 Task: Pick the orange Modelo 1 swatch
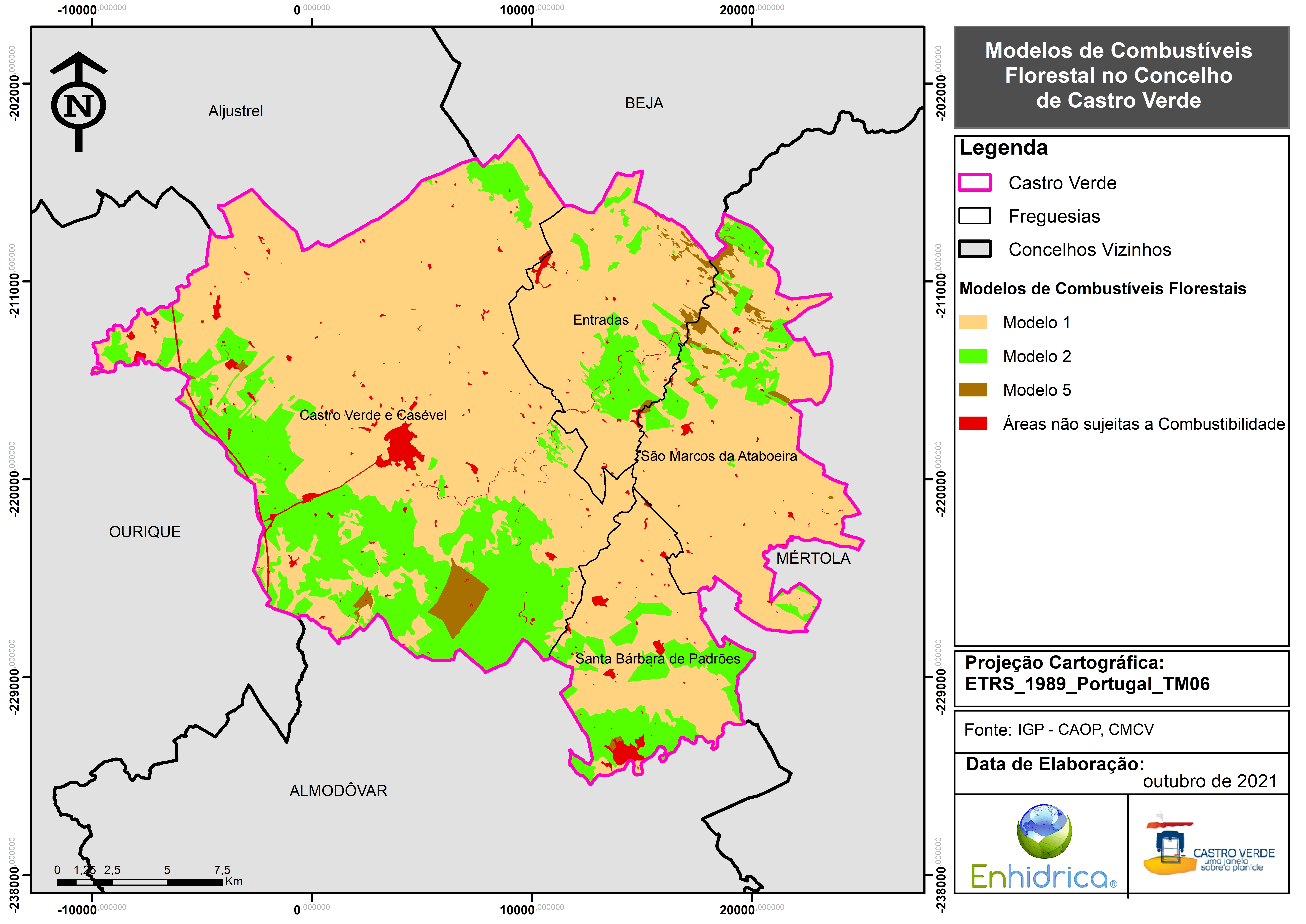[973, 322]
